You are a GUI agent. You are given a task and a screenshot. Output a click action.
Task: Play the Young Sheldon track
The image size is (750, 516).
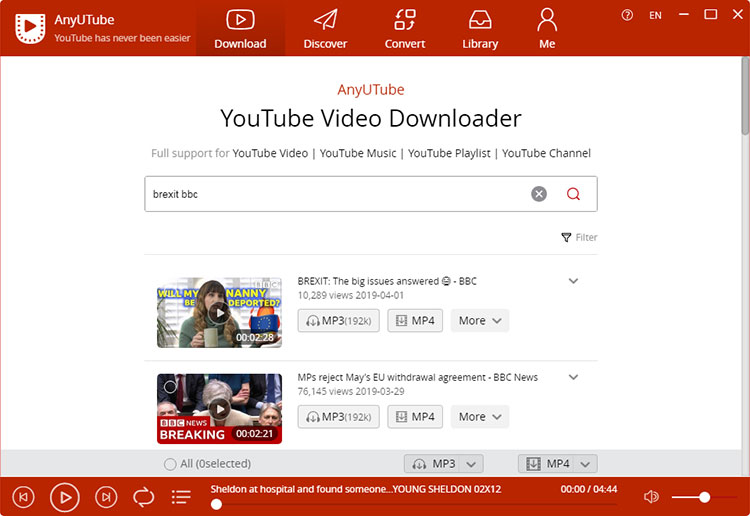(65, 497)
